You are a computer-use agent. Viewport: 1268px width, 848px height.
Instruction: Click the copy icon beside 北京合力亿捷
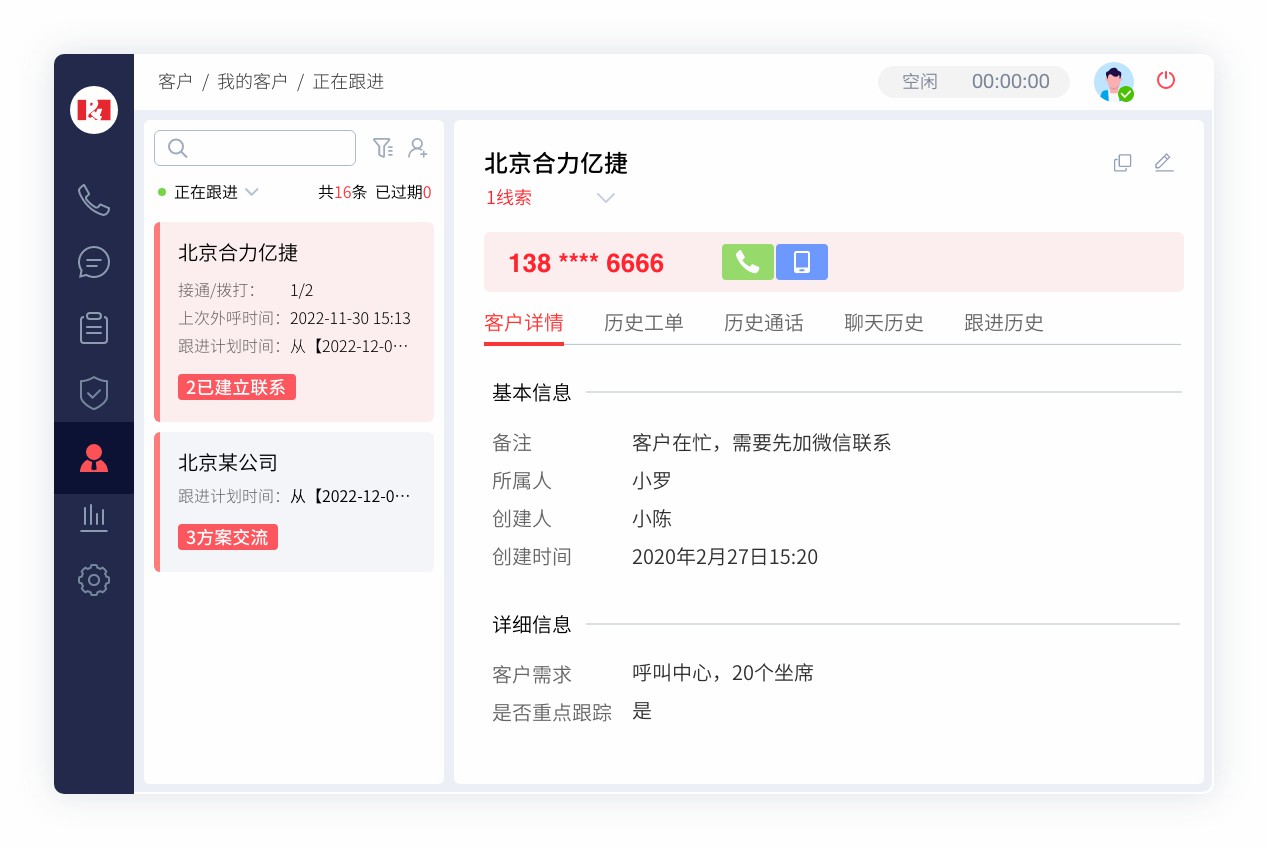pyautogui.click(x=1122, y=162)
